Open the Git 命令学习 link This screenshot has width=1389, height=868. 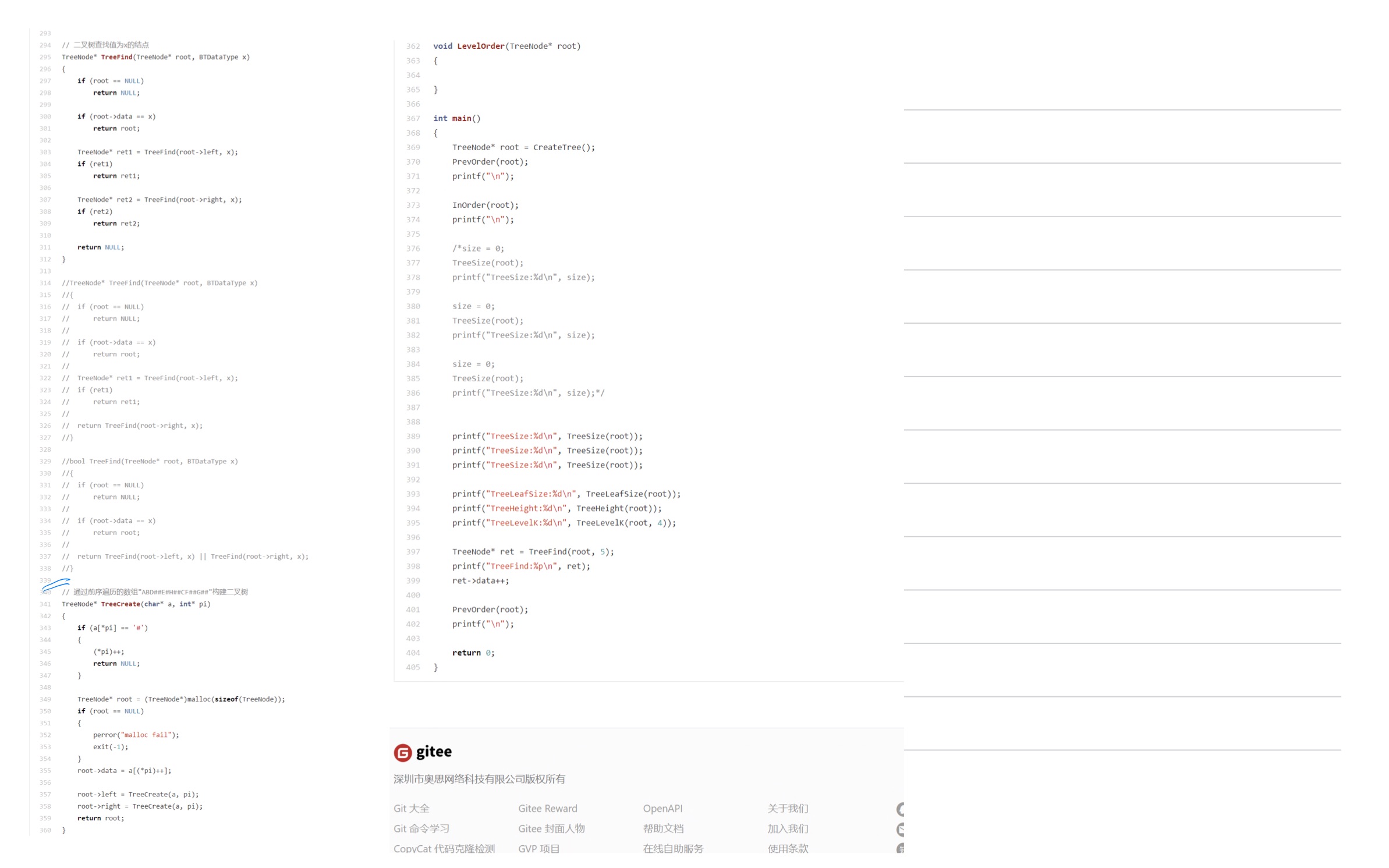[421, 828]
